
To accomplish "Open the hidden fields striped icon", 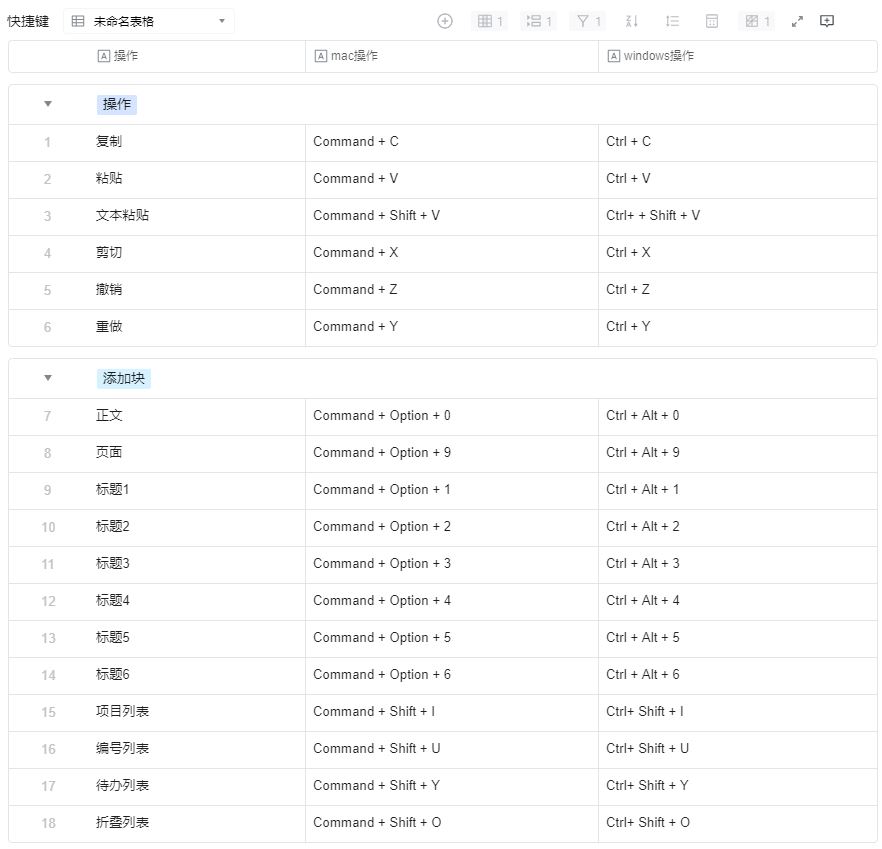I will (757, 21).
